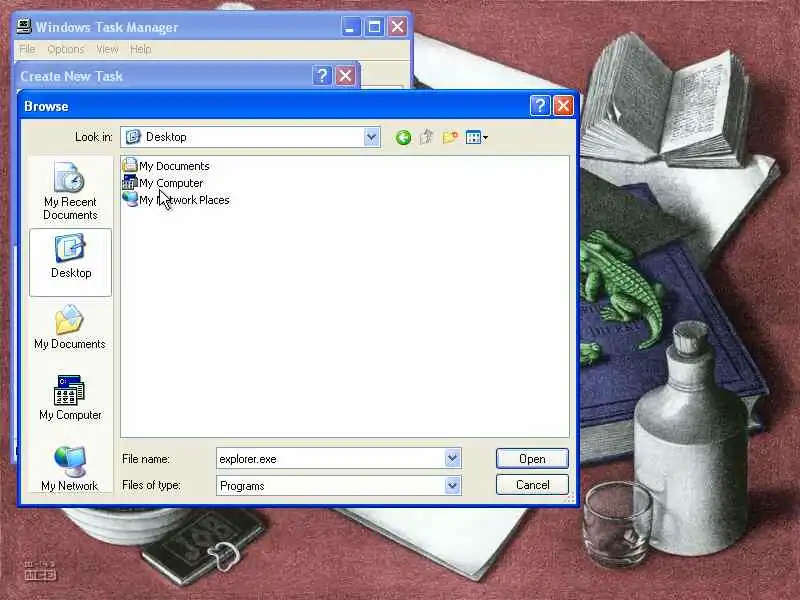Select Desktop in the places bar
800x600 pixels.
click(x=70, y=262)
